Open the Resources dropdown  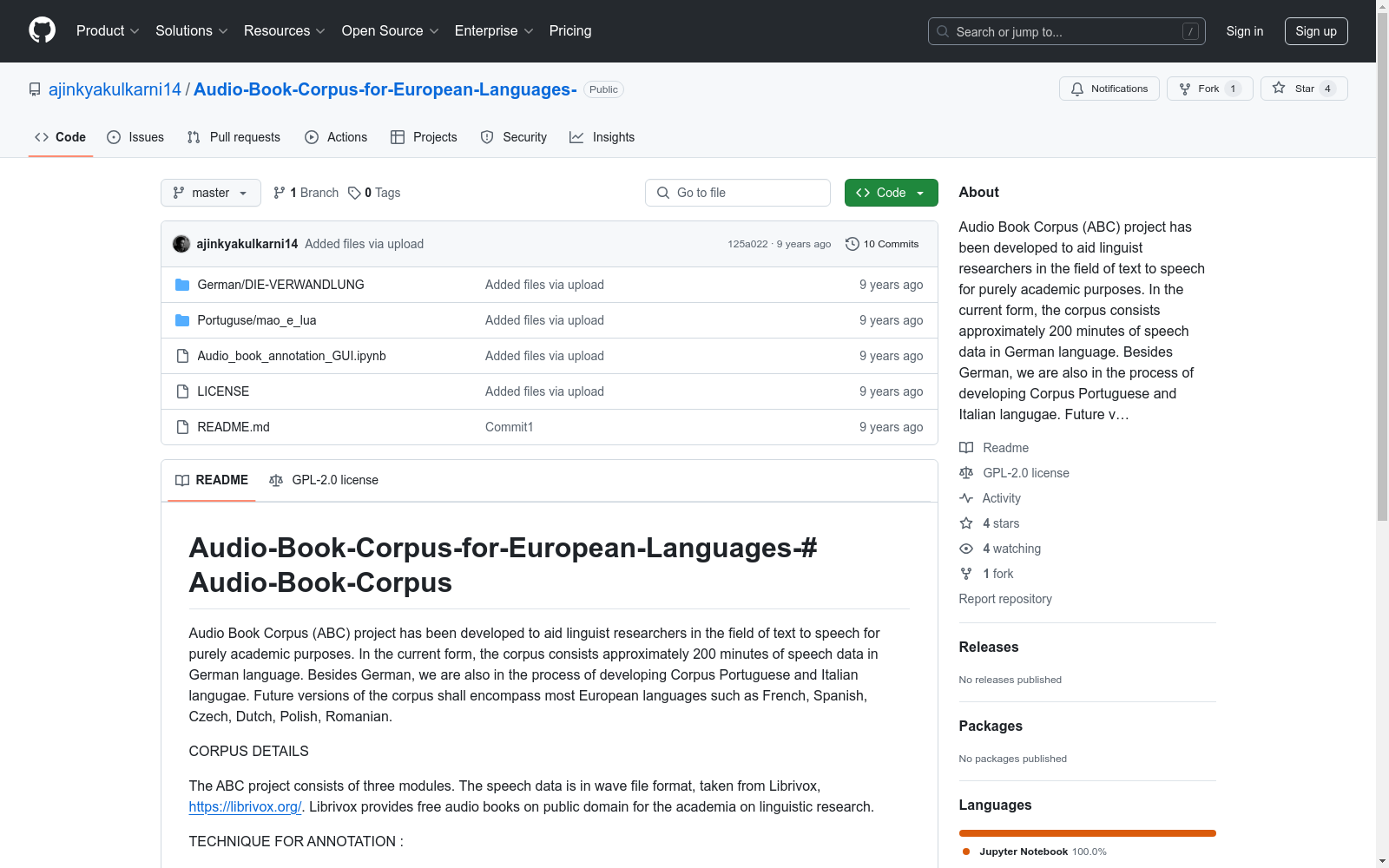click(x=285, y=31)
